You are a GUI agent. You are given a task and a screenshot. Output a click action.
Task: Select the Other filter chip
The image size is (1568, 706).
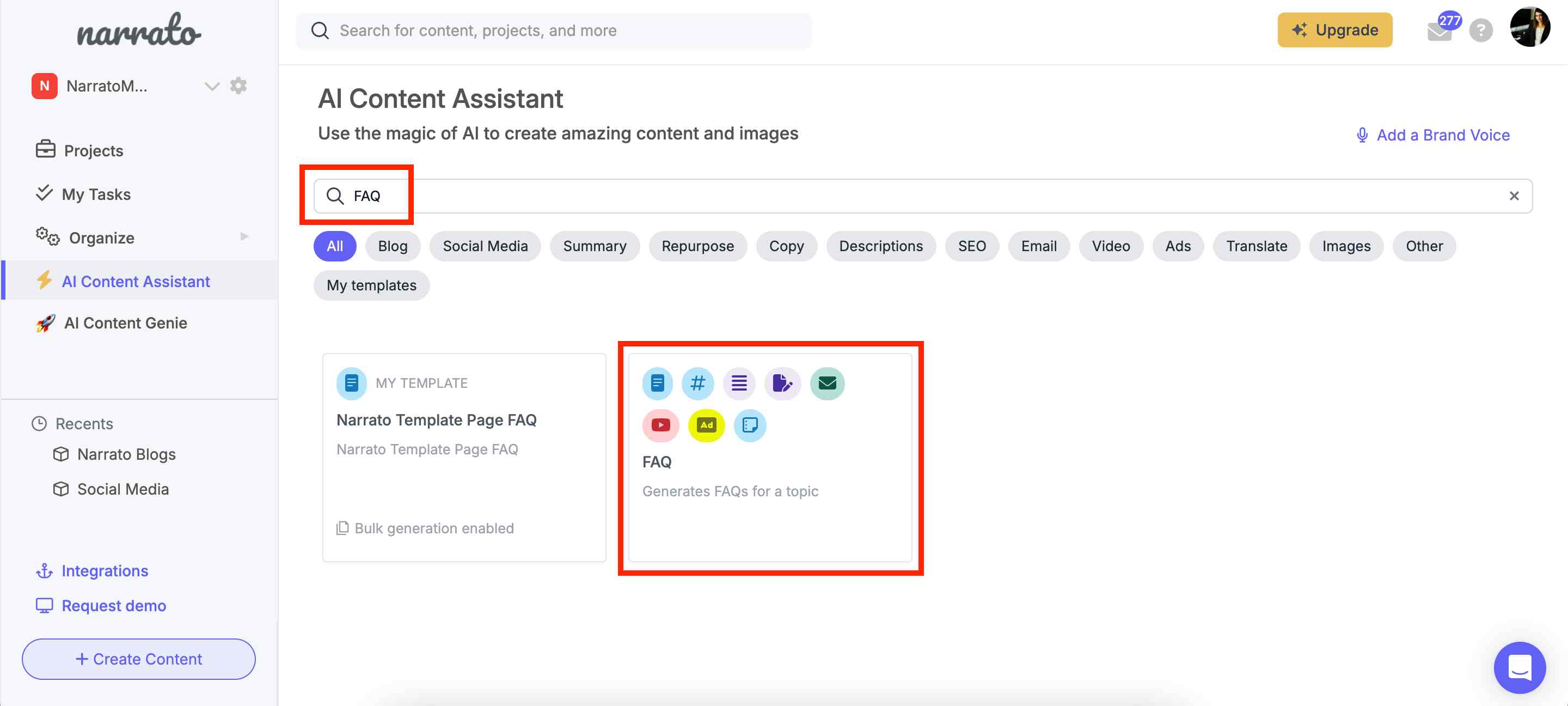(1424, 246)
